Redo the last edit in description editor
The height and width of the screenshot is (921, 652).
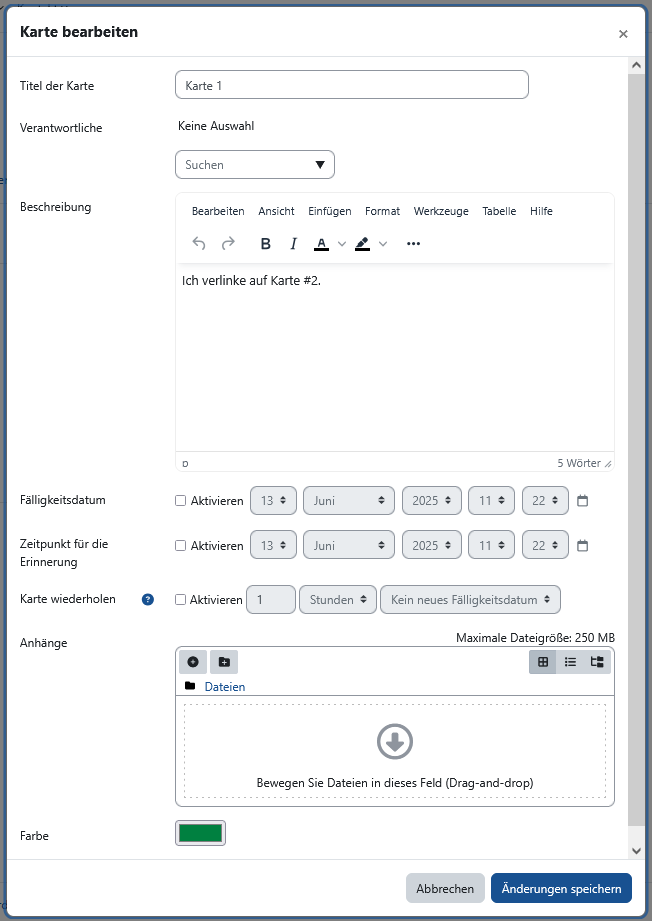pyautogui.click(x=228, y=243)
